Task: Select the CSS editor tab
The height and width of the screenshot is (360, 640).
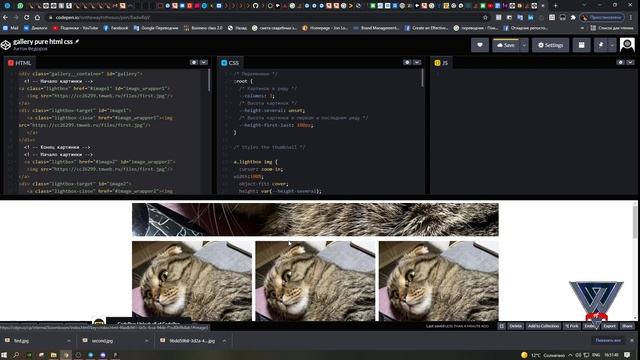Action: point(230,63)
